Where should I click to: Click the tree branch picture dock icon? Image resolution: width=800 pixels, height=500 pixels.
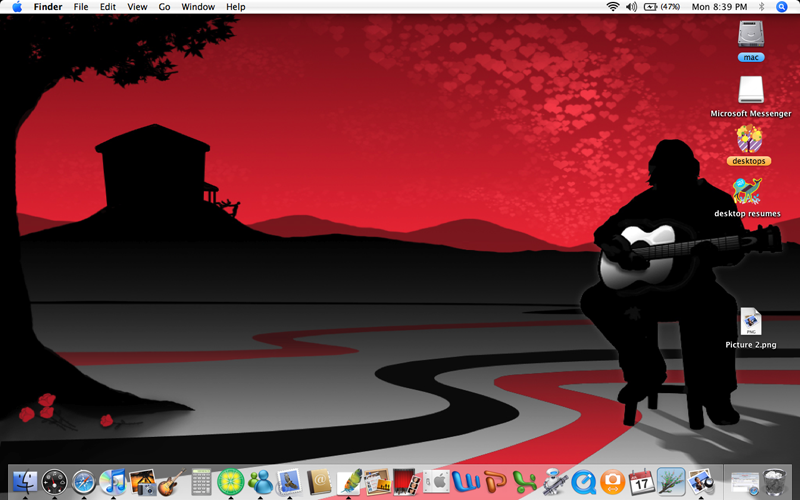[x=671, y=482]
